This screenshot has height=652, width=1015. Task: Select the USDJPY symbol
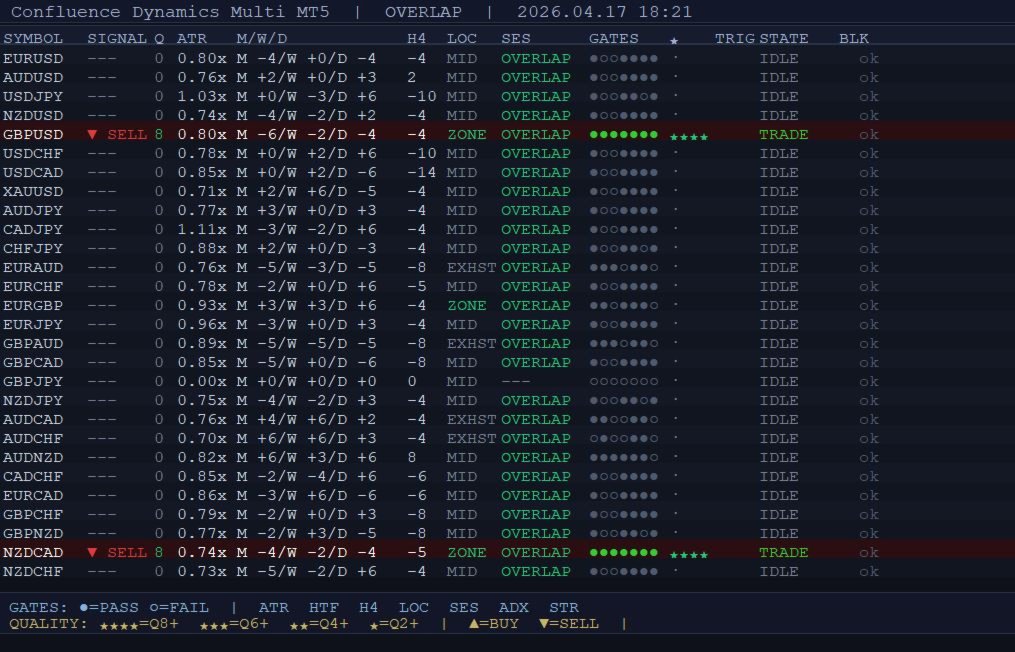33,96
